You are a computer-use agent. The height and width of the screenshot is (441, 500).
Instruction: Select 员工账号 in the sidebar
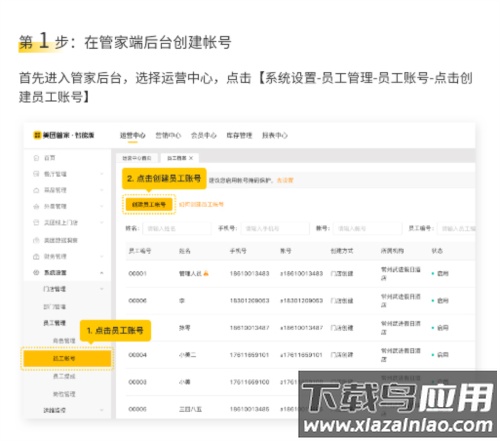(67, 358)
